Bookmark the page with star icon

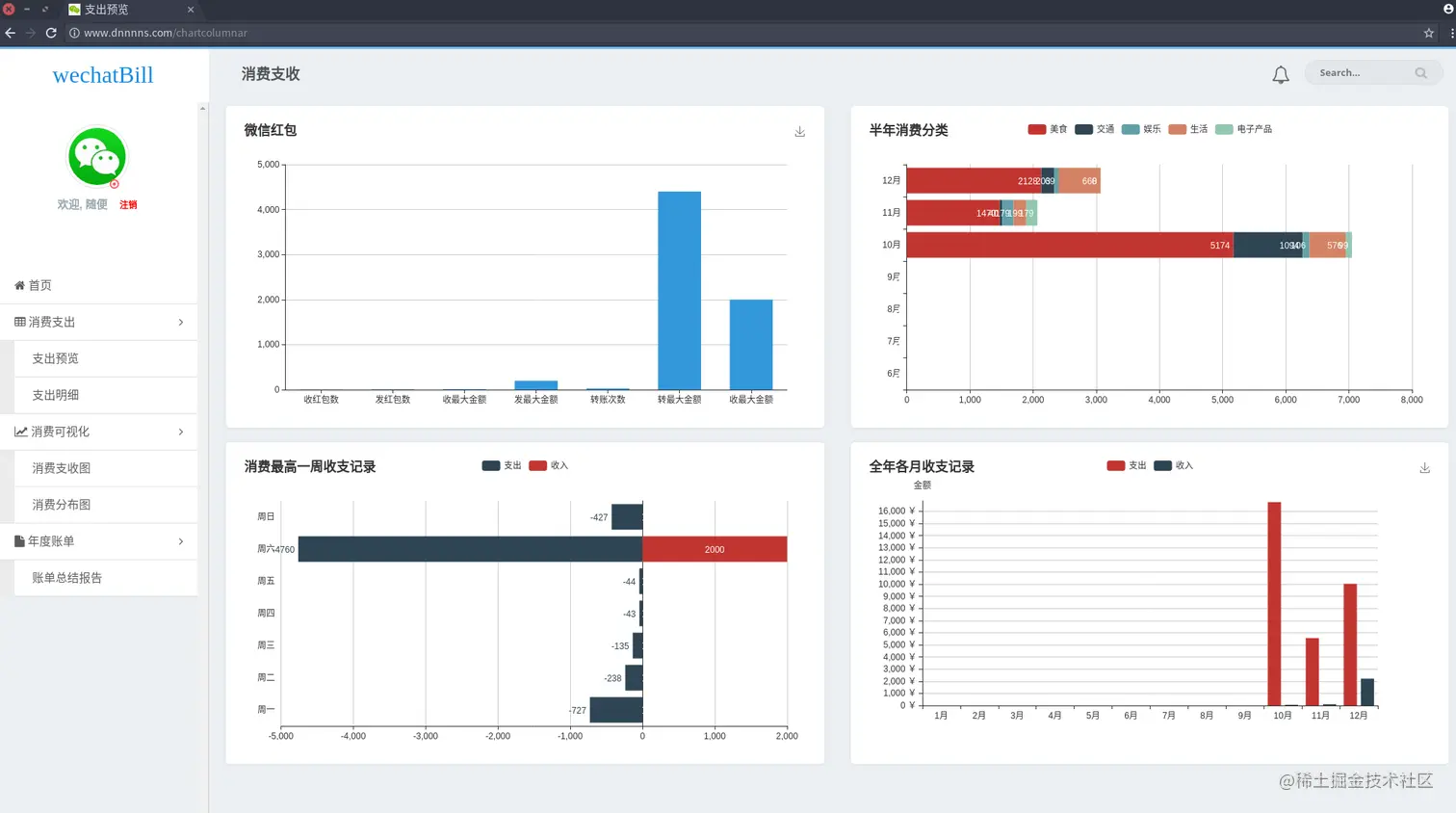click(1429, 33)
